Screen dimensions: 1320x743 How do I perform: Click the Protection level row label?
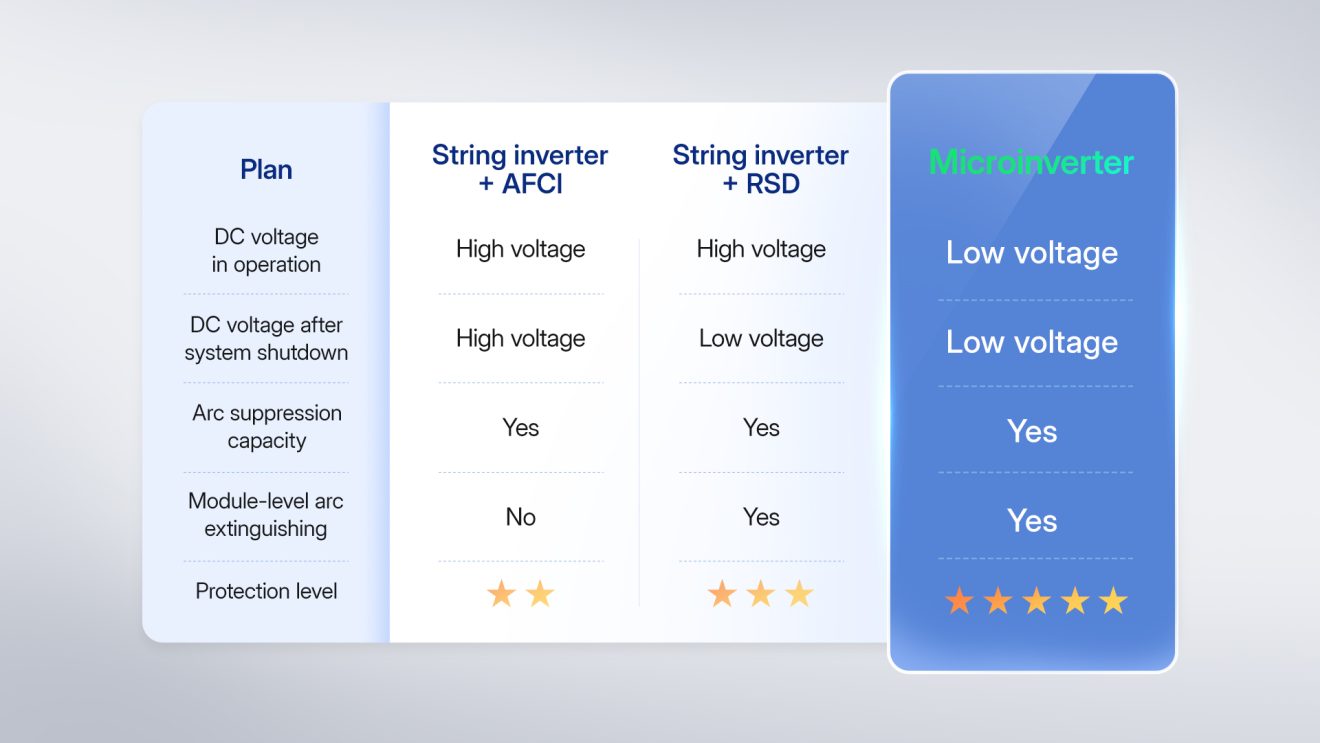(x=266, y=591)
